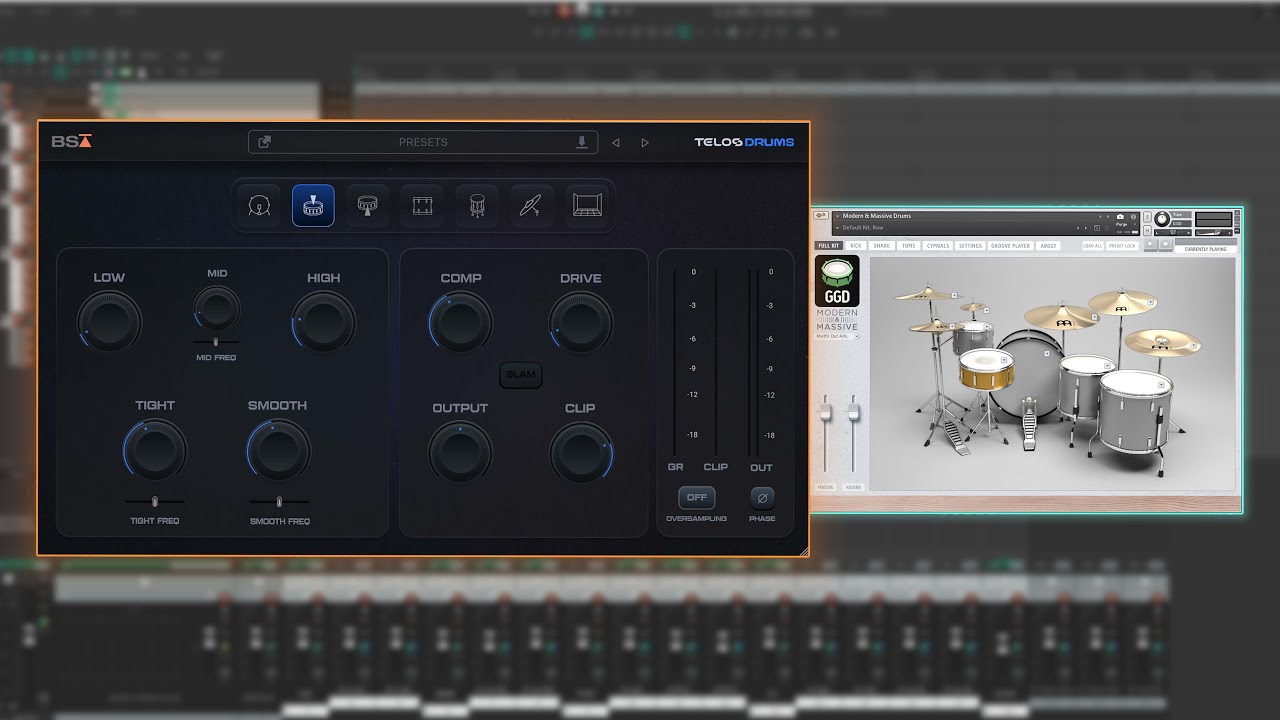Toggle the oversampling OFF button
This screenshot has height=720, width=1280.
697,497
